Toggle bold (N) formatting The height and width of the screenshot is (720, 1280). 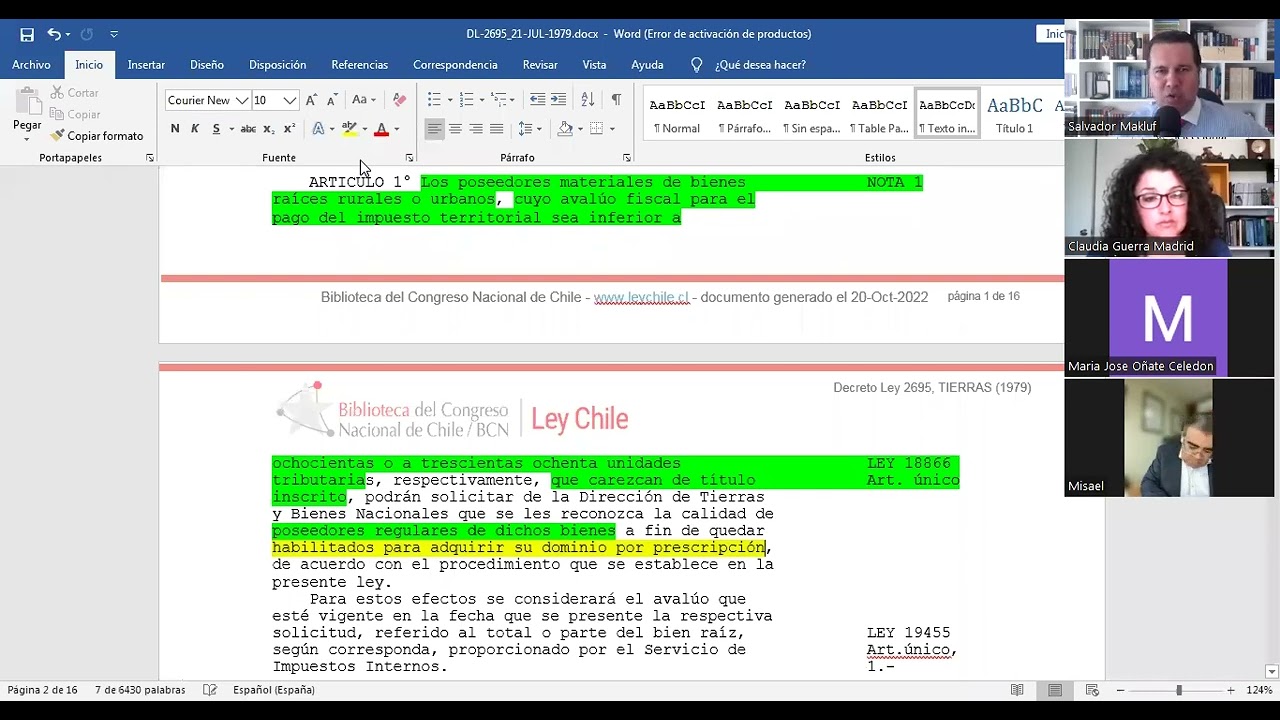(x=175, y=129)
